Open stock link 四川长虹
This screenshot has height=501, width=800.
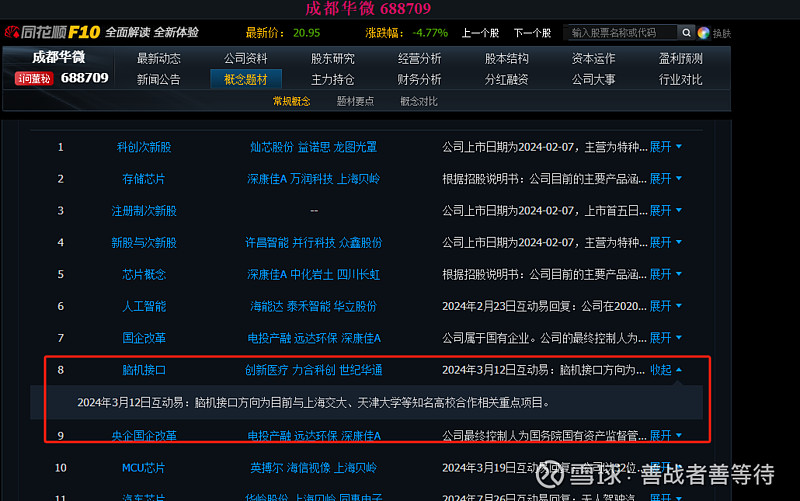click(x=358, y=274)
